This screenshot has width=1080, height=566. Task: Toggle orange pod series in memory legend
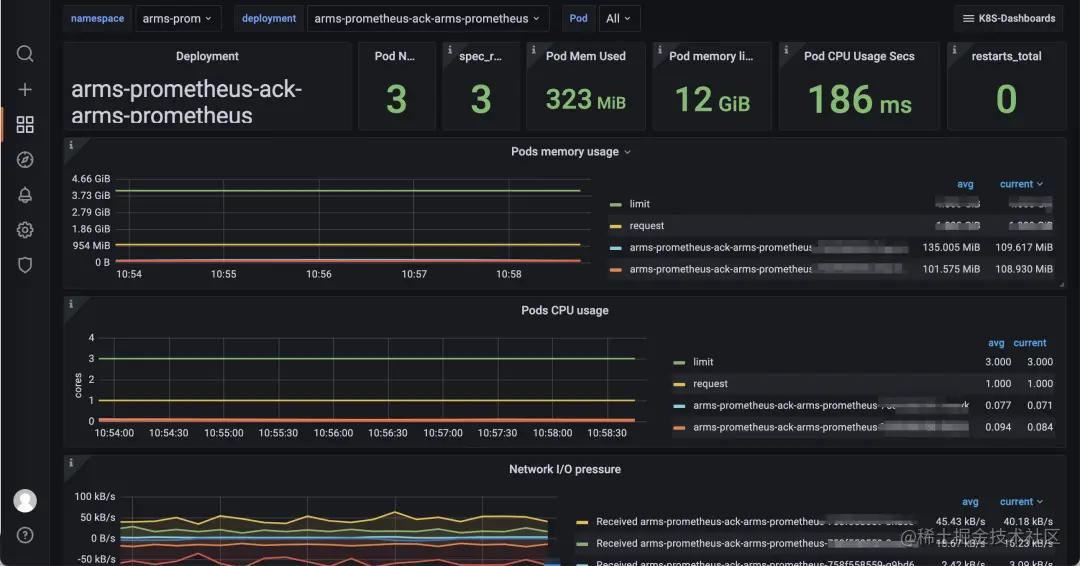tap(720, 269)
